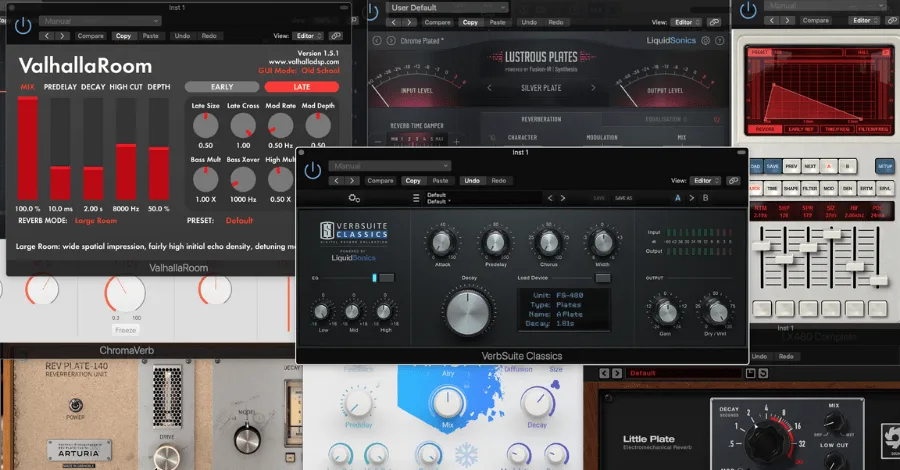Select state A in VerbSuite
900x470 pixels.
tap(678, 198)
